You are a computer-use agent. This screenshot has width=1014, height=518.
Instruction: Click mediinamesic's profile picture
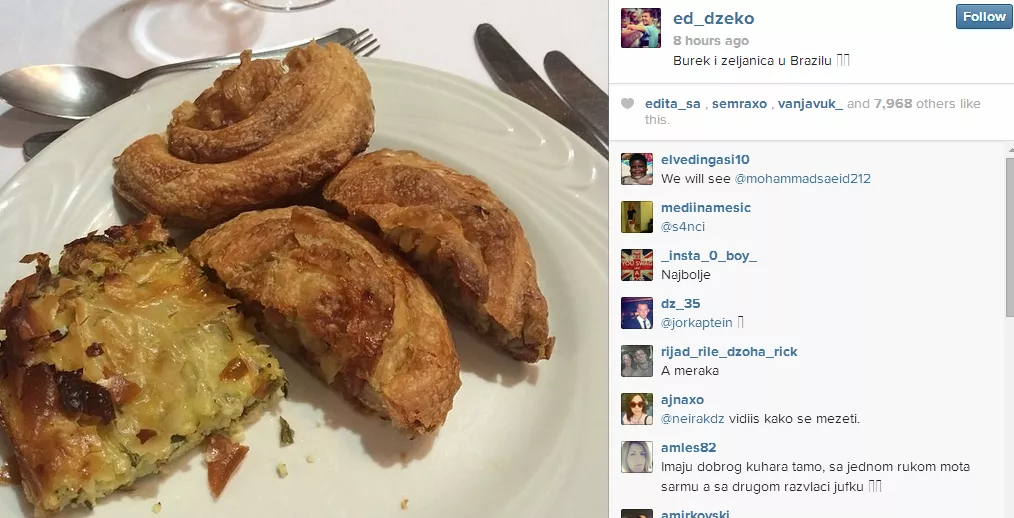coord(637,217)
